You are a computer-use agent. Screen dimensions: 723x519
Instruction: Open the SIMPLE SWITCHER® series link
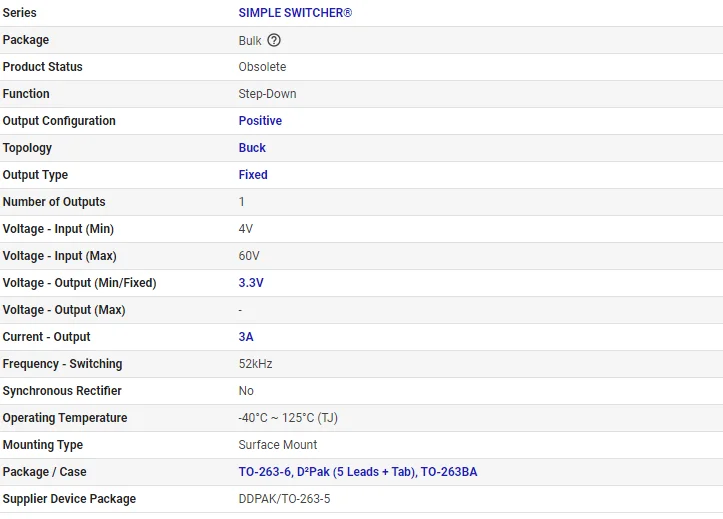[295, 13]
